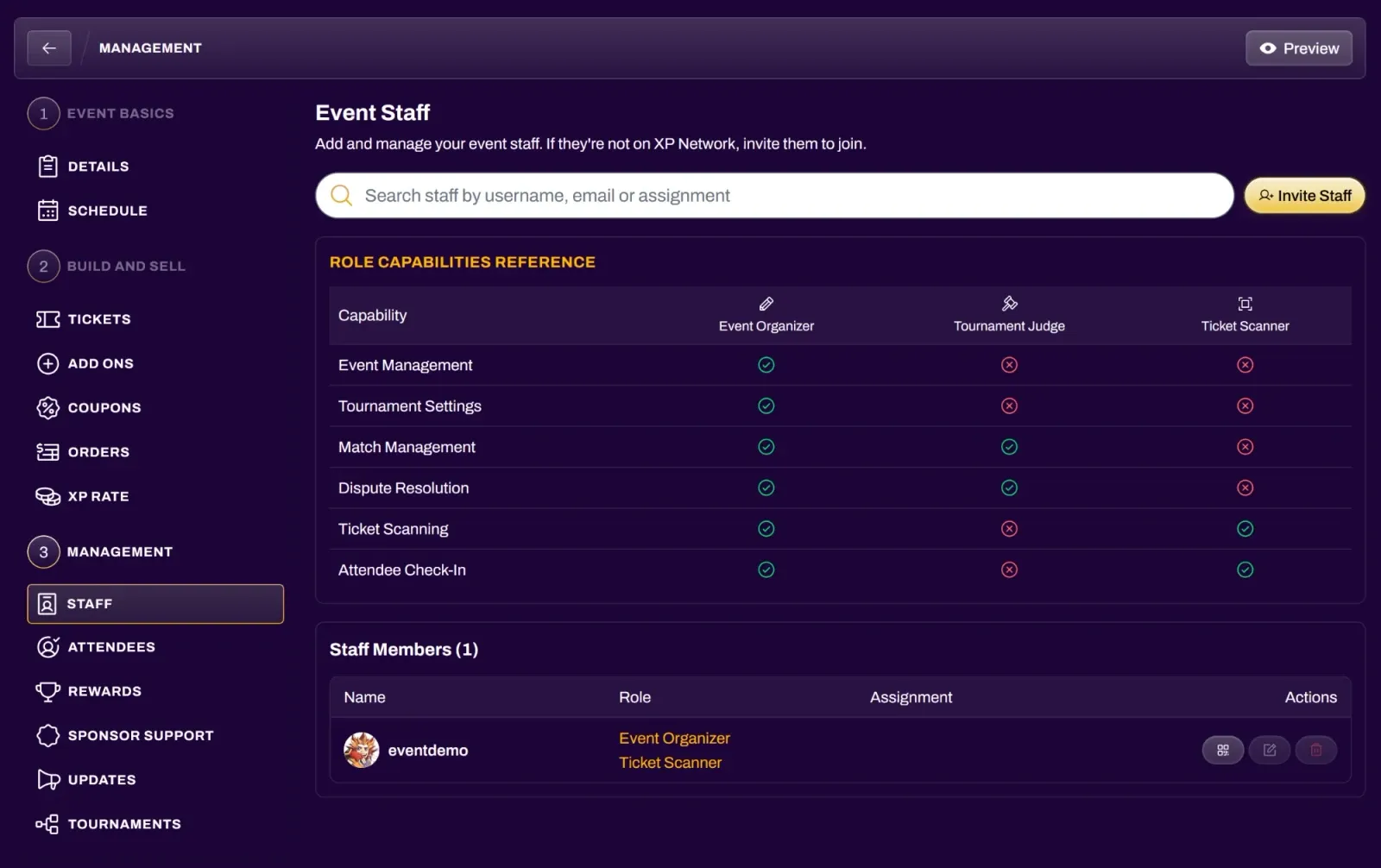Click the Event Organizer role of eventdemo
The image size is (1381, 868).
click(674, 739)
